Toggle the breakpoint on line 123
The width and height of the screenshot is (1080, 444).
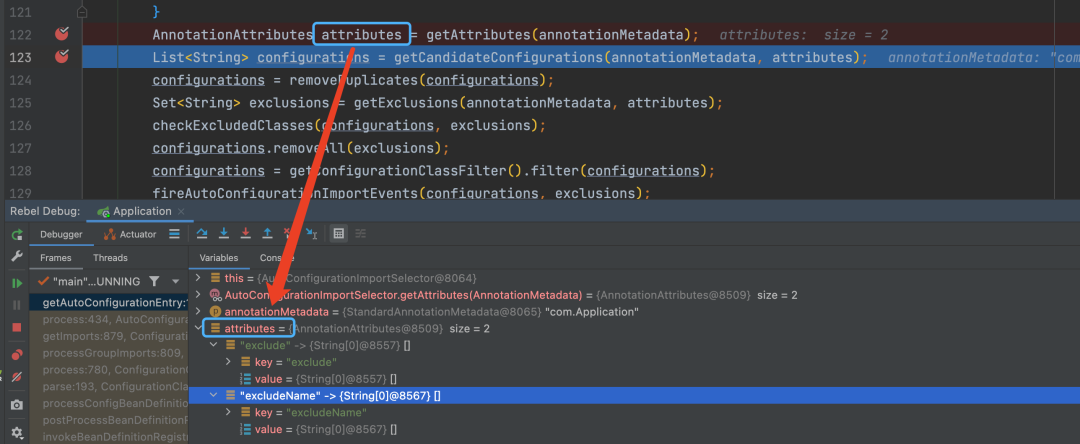pyautogui.click(x=62, y=56)
